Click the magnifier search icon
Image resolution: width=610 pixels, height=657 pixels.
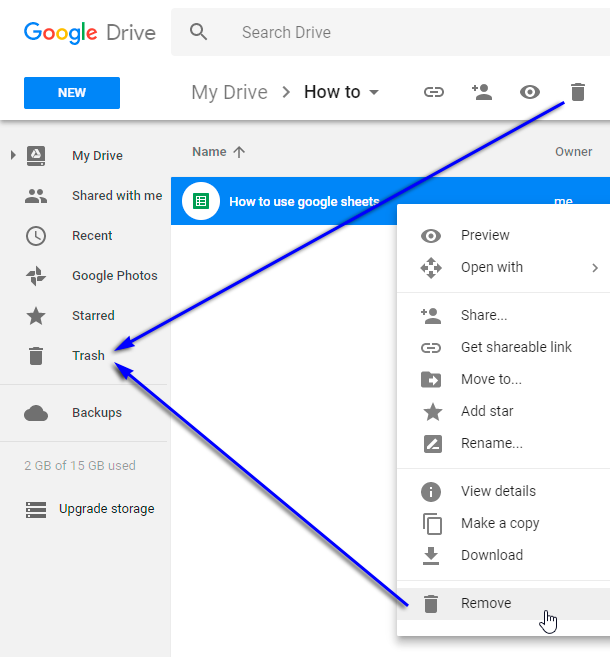tap(199, 32)
